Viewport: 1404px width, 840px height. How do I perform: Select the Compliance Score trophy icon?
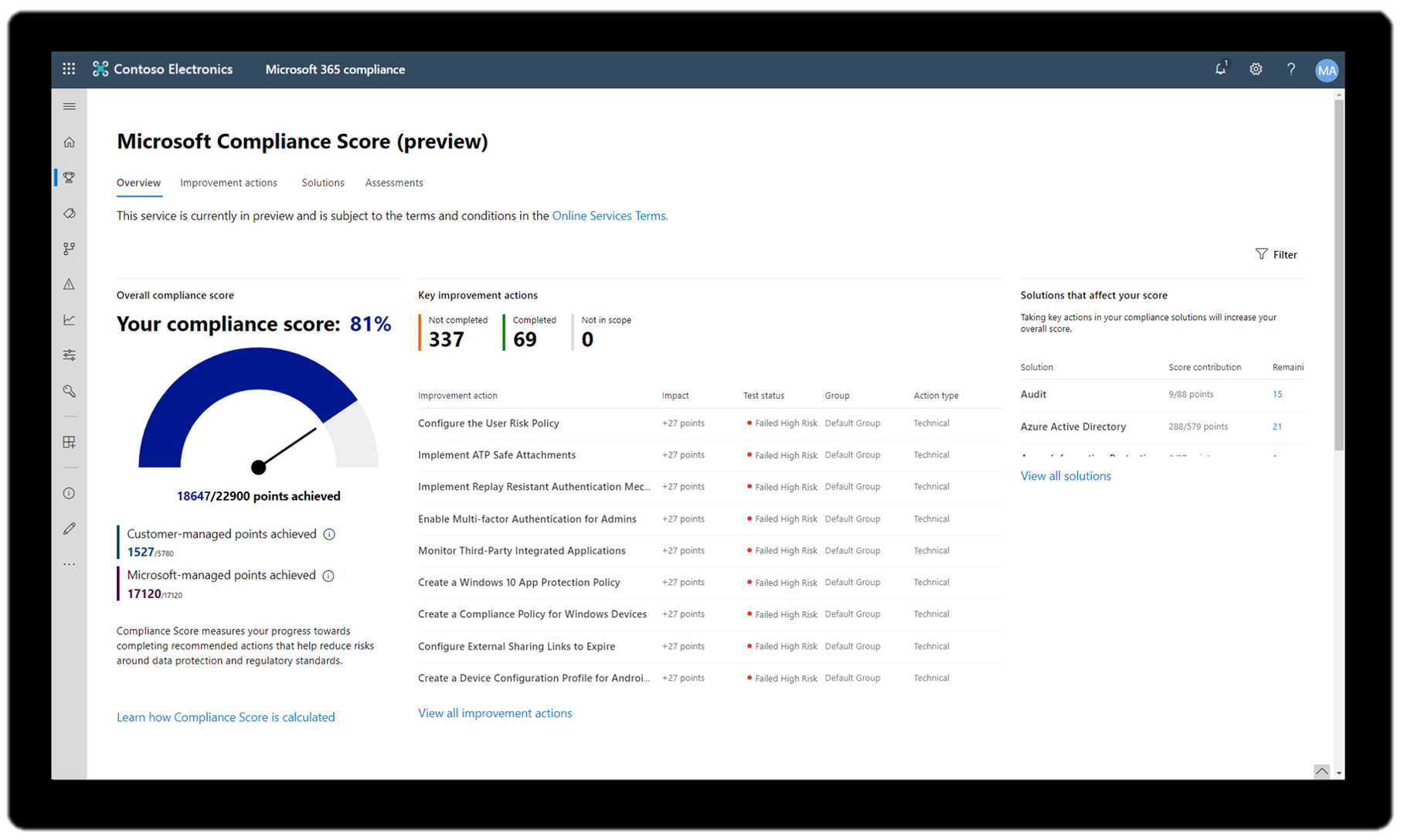pyautogui.click(x=69, y=177)
